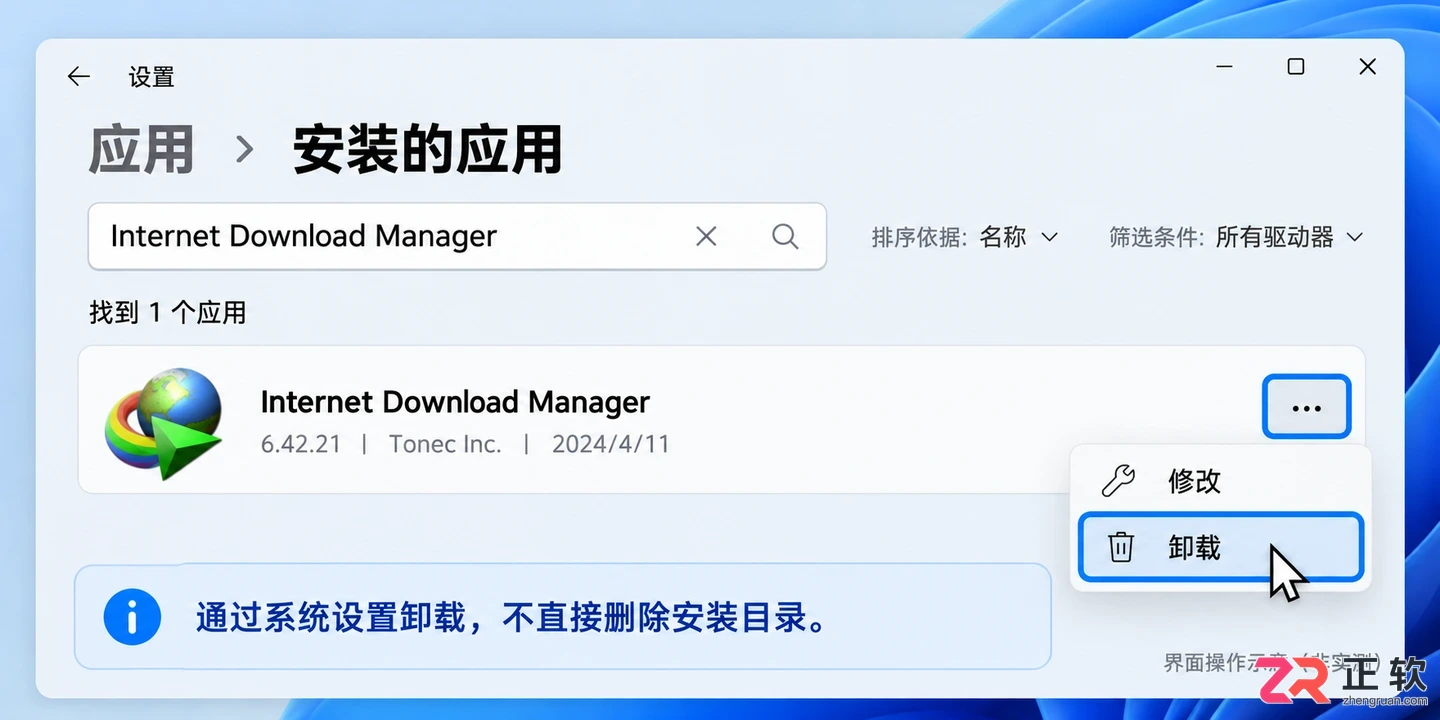
Task: Click the tip text 通过系统设置卸载，不直接删除安装目录。
Action: click(x=512, y=617)
